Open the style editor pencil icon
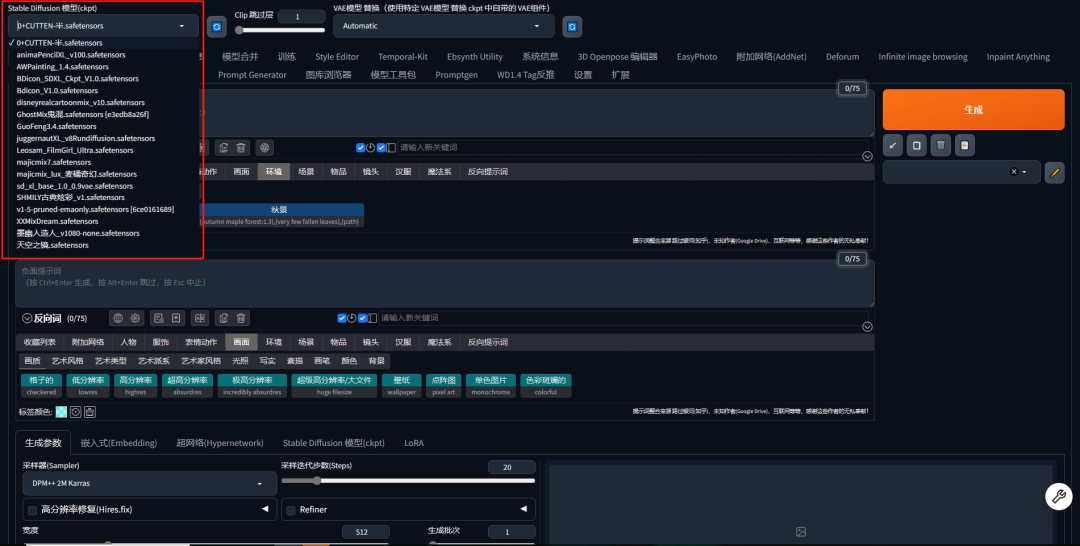The image size is (1080, 546). (x=1055, y=172)
